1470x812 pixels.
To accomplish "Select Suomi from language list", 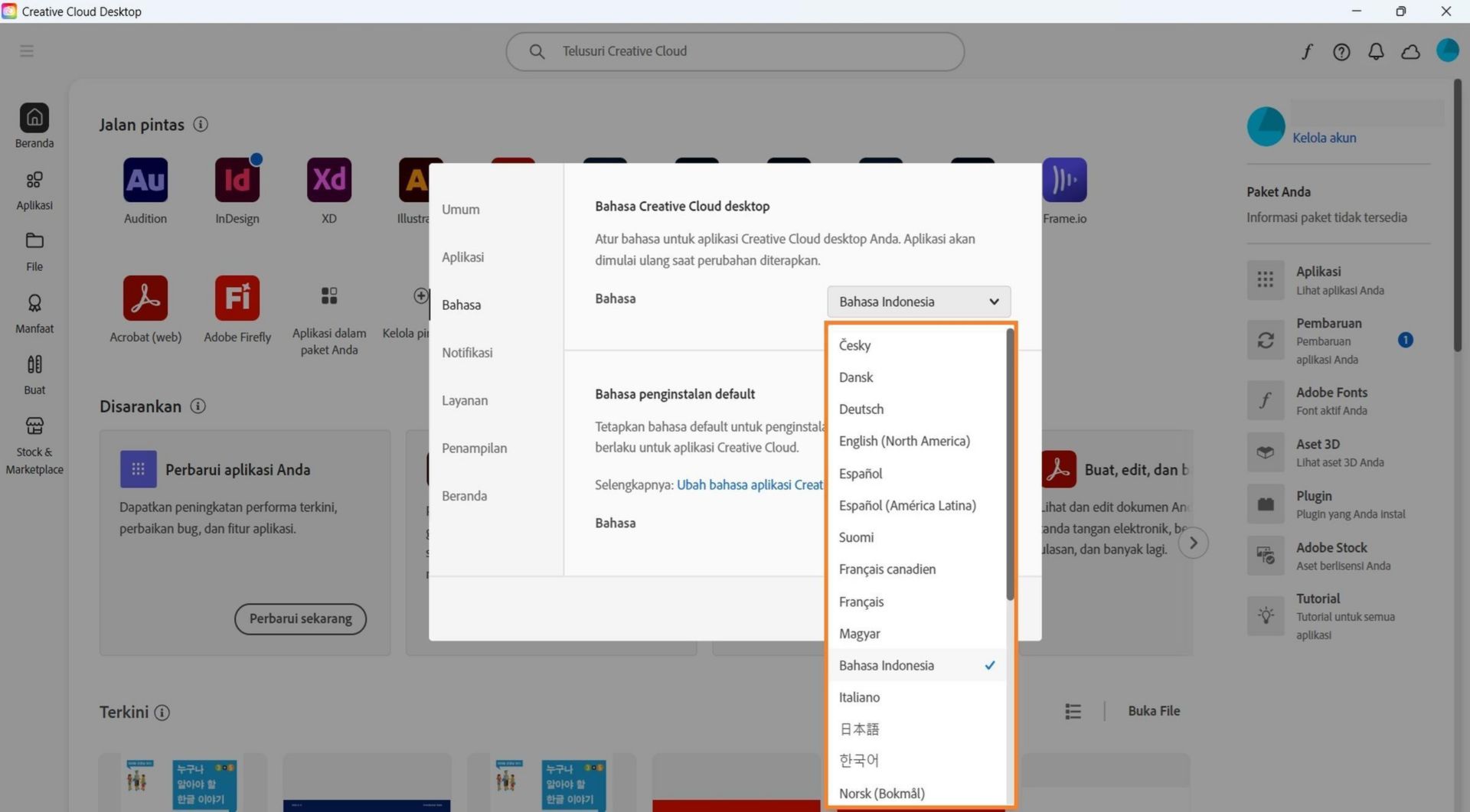I will click(917, 537).
